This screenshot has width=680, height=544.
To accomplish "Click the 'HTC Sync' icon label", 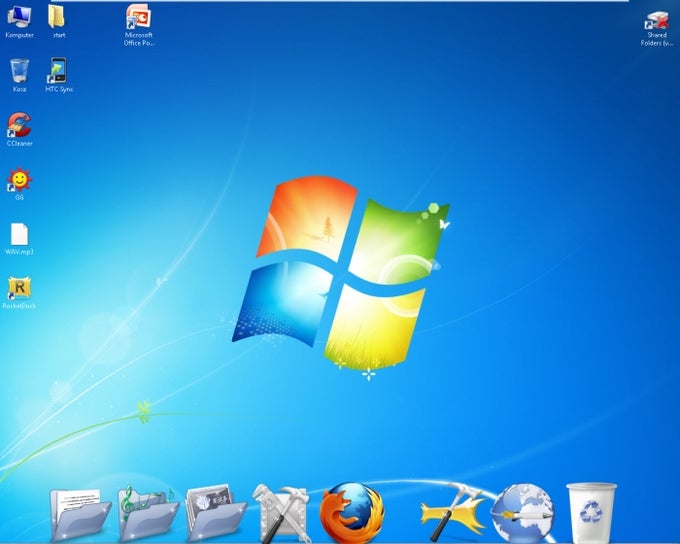I will (x=59, y=89).
